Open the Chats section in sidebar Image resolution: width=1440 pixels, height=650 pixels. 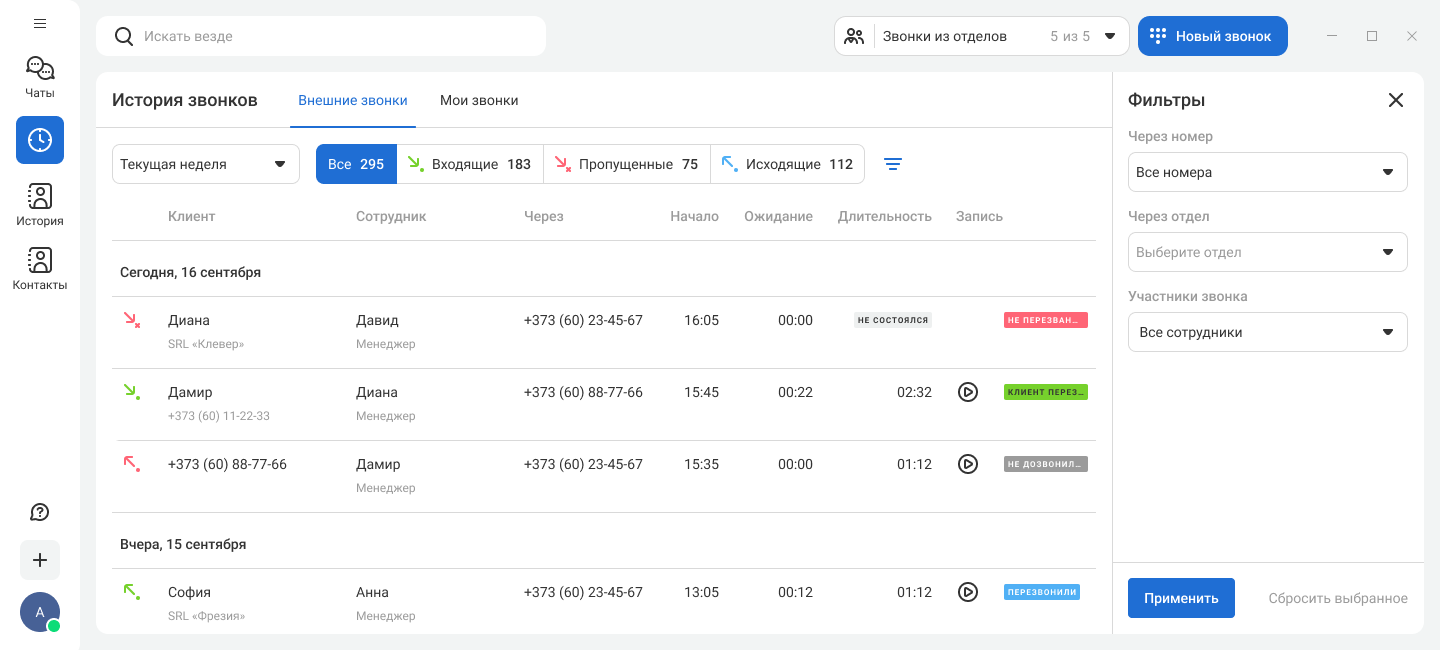(40, 77)
